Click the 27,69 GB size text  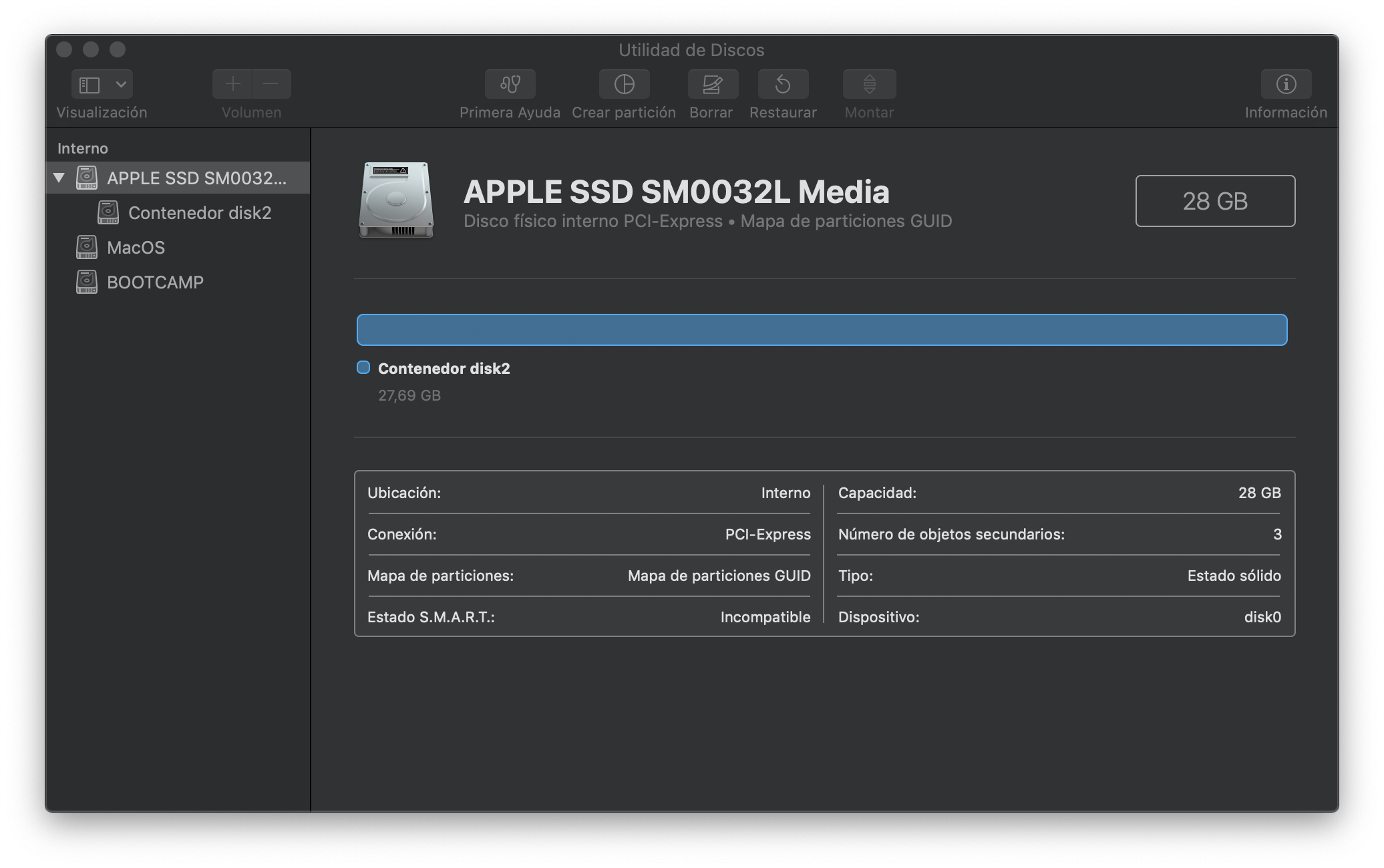[409, 395]
